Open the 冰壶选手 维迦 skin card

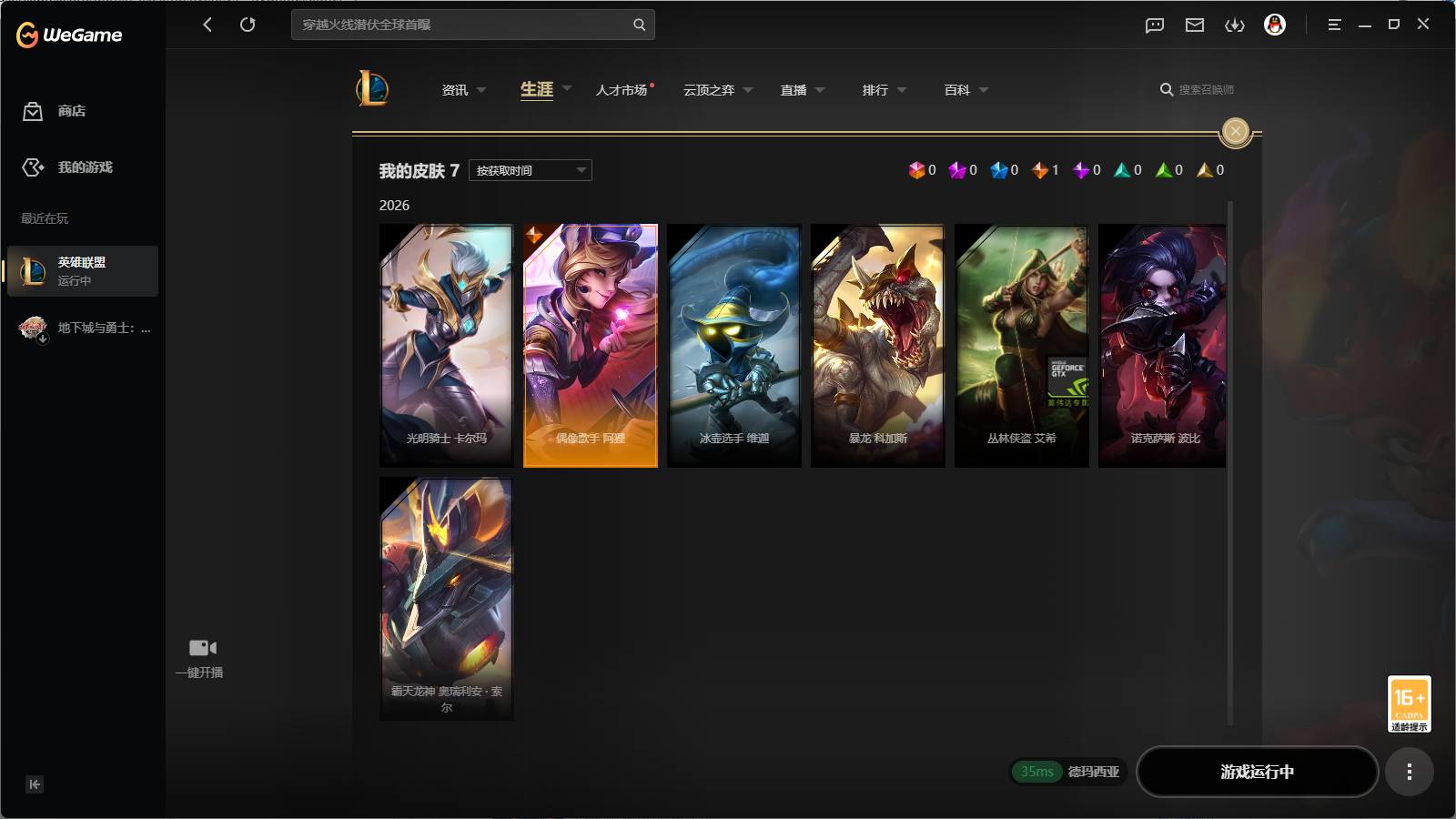pyautogui.click(x=734, y=346)
